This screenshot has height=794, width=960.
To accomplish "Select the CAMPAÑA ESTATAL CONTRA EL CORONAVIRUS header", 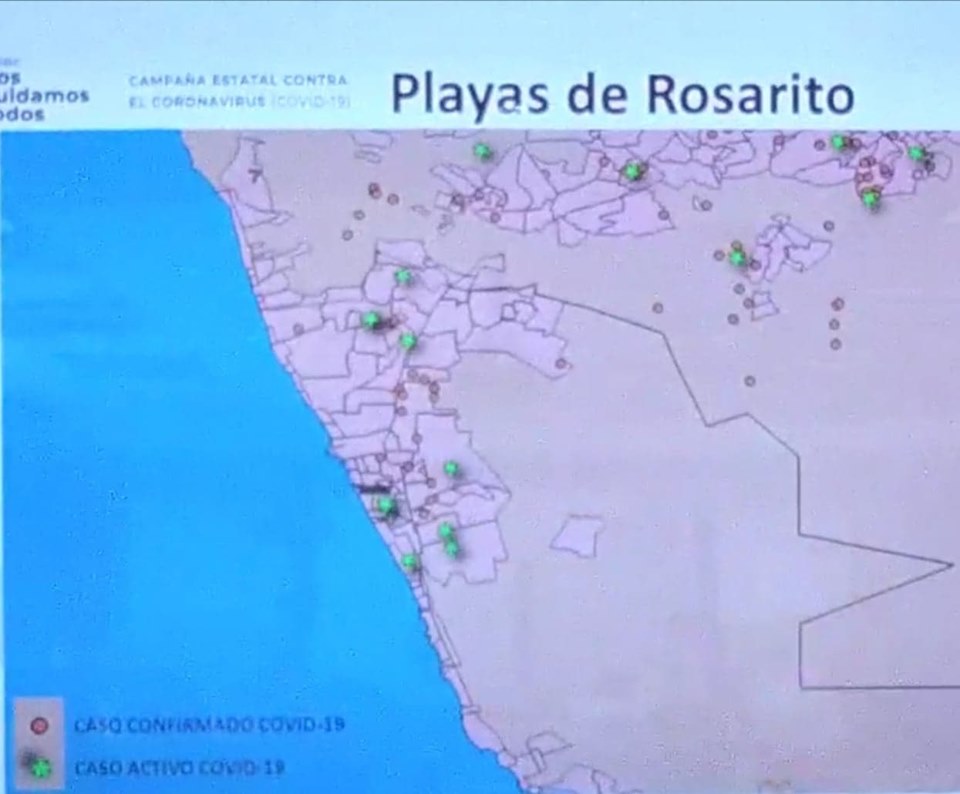I will [x=237, y=90].
